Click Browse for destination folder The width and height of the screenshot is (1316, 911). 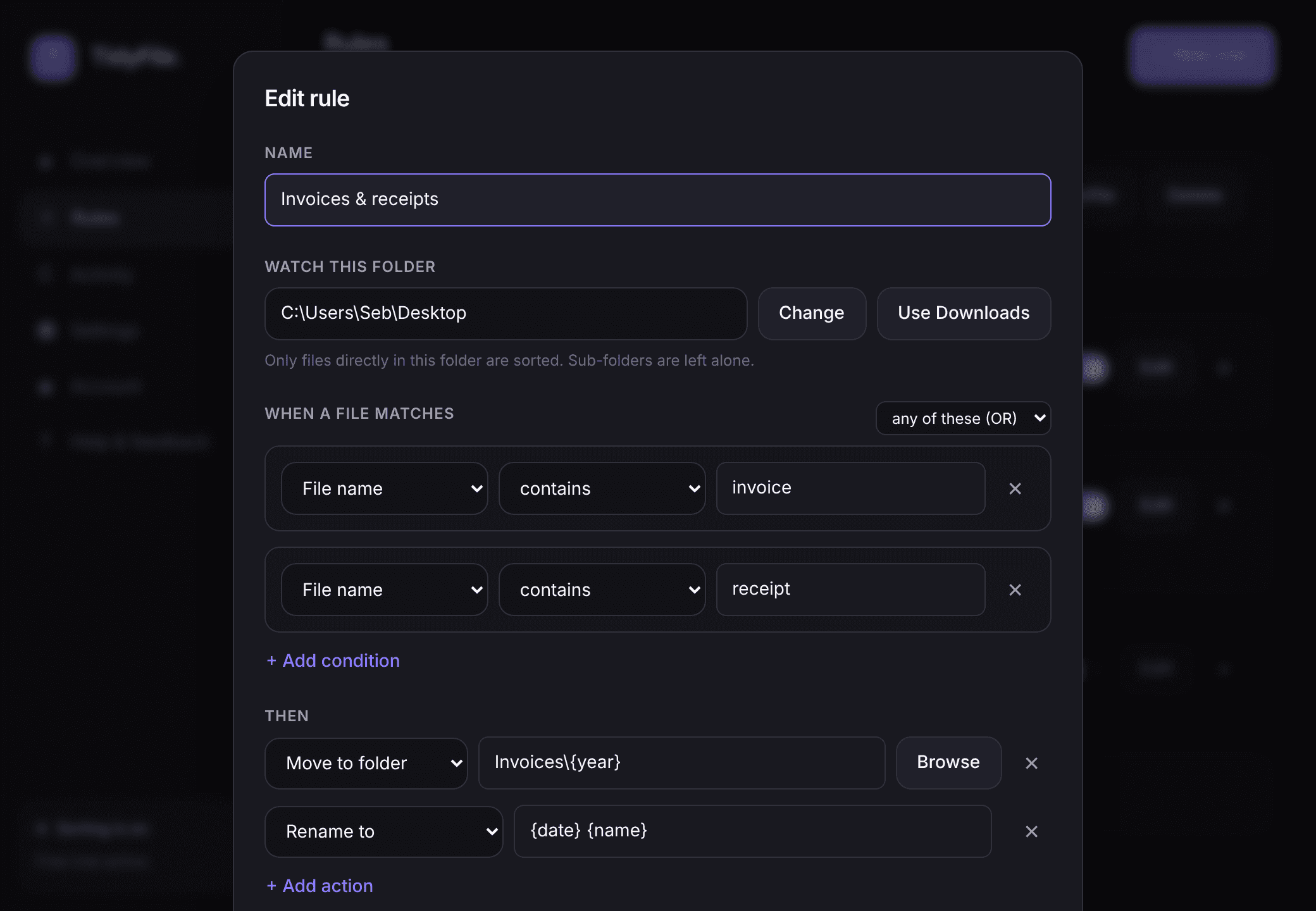point(948,762)
